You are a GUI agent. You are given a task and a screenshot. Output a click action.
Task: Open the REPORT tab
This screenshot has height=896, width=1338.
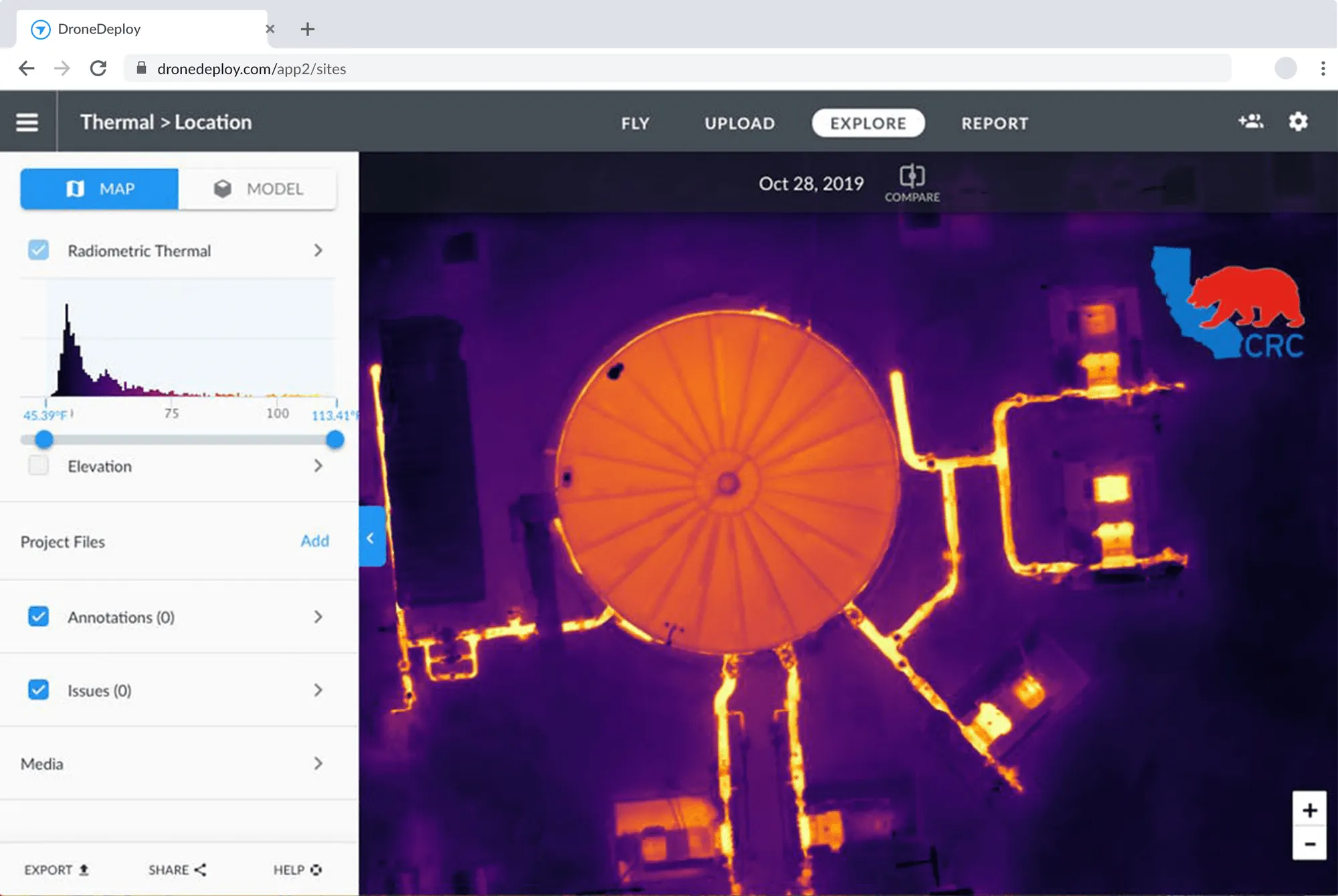[x=994, y=123]
